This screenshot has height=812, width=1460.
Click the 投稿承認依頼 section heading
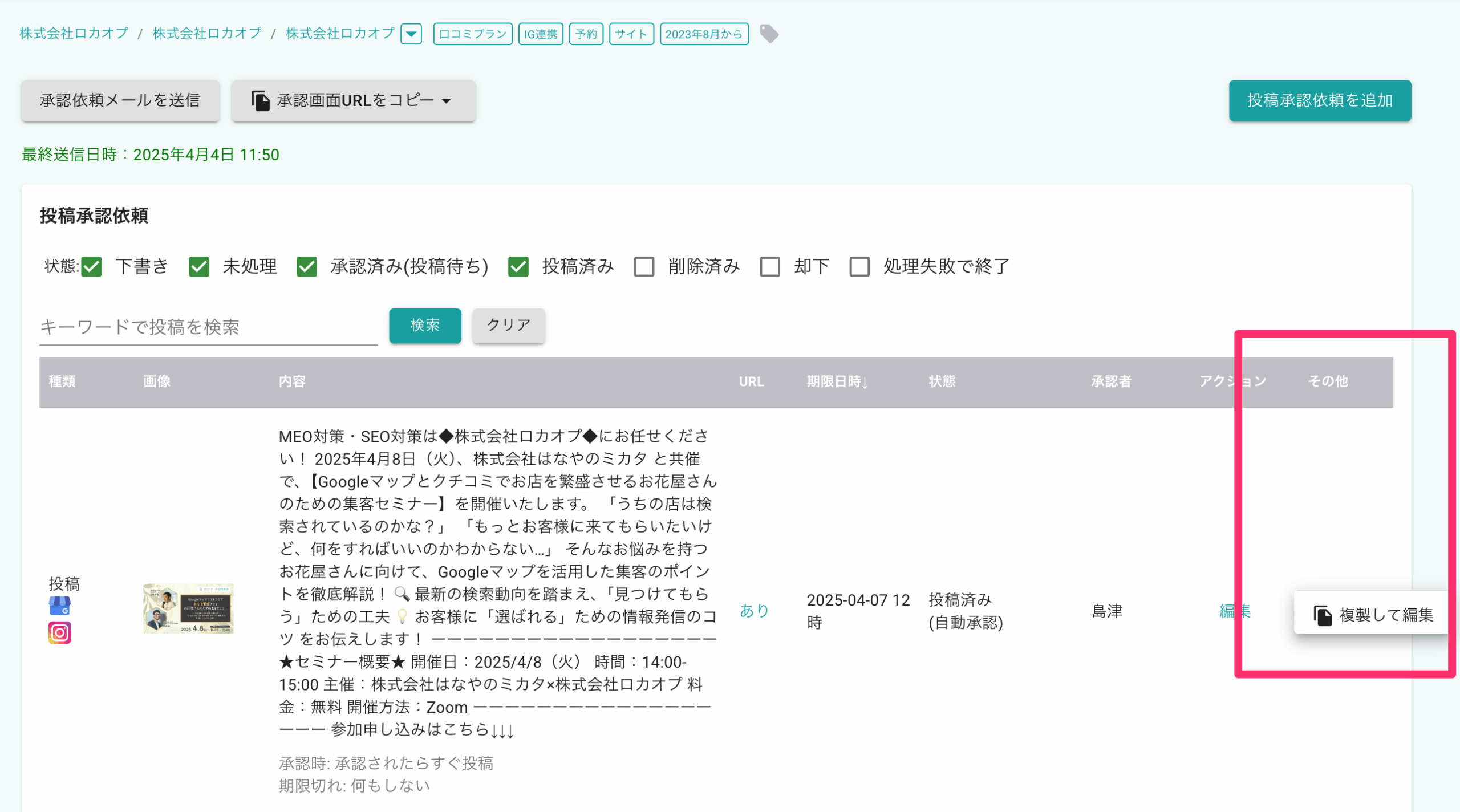[x=94, y=216]
